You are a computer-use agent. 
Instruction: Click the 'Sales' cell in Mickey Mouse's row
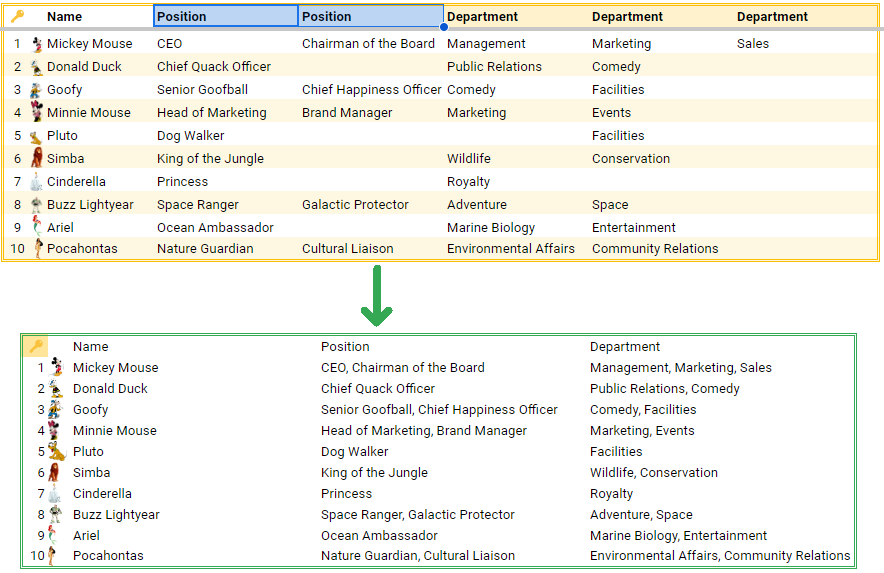click(753, 43)
